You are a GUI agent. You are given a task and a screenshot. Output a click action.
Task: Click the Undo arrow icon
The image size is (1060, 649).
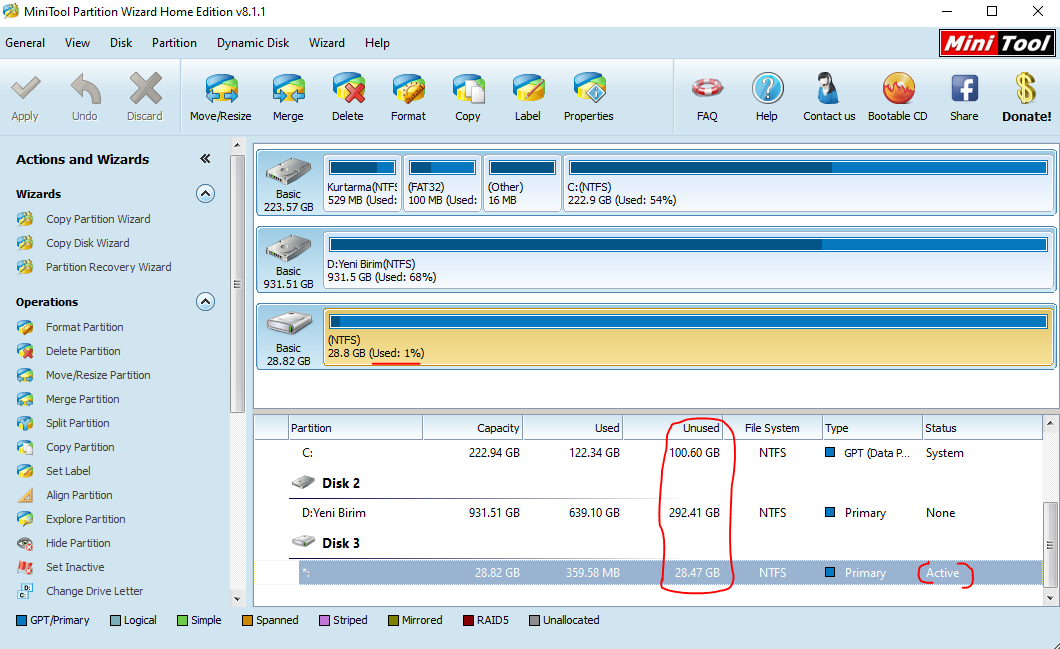(x=85, y=89)
